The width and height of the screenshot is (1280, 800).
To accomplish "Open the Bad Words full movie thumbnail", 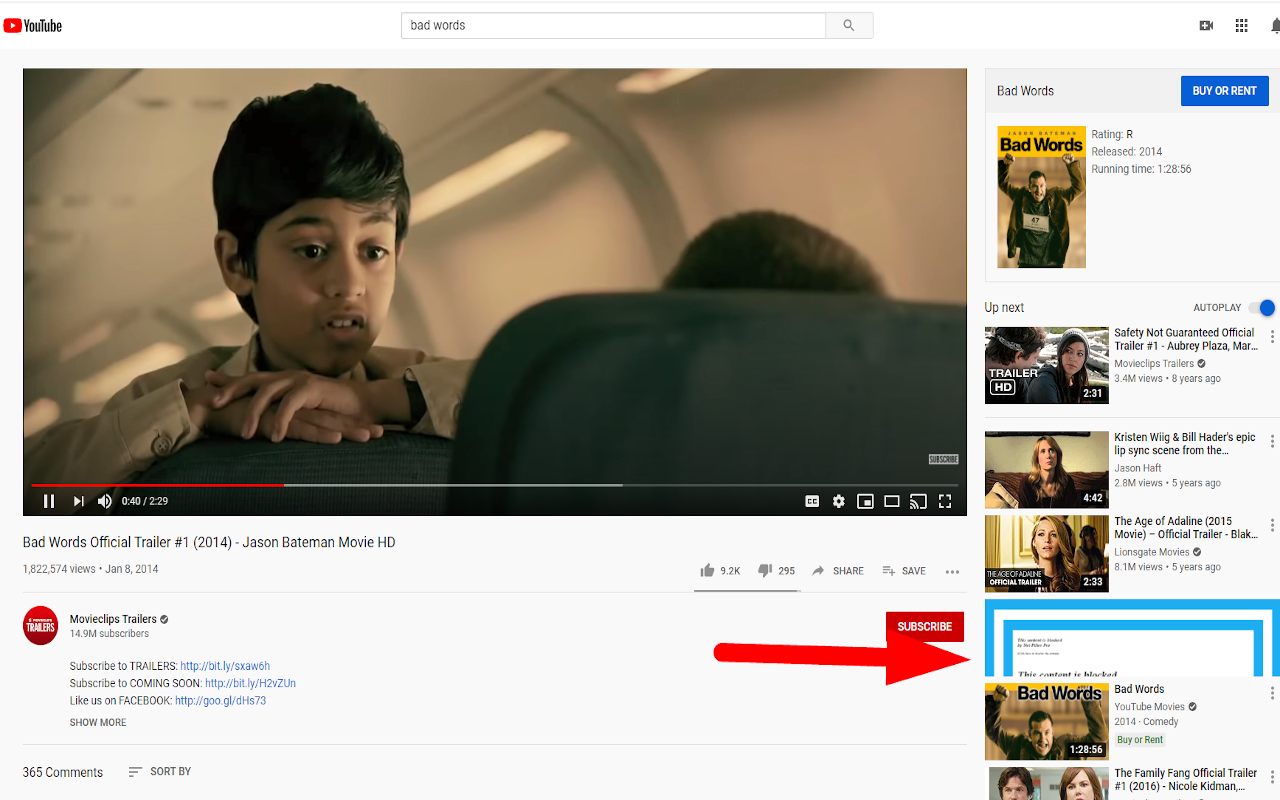I will (1047, 721).
